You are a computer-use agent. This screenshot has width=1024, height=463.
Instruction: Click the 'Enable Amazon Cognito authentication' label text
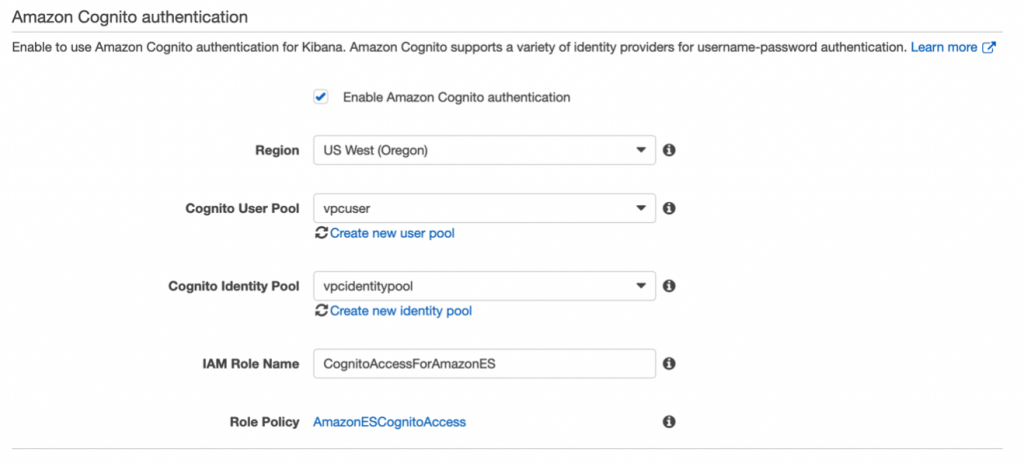[456, 98]
